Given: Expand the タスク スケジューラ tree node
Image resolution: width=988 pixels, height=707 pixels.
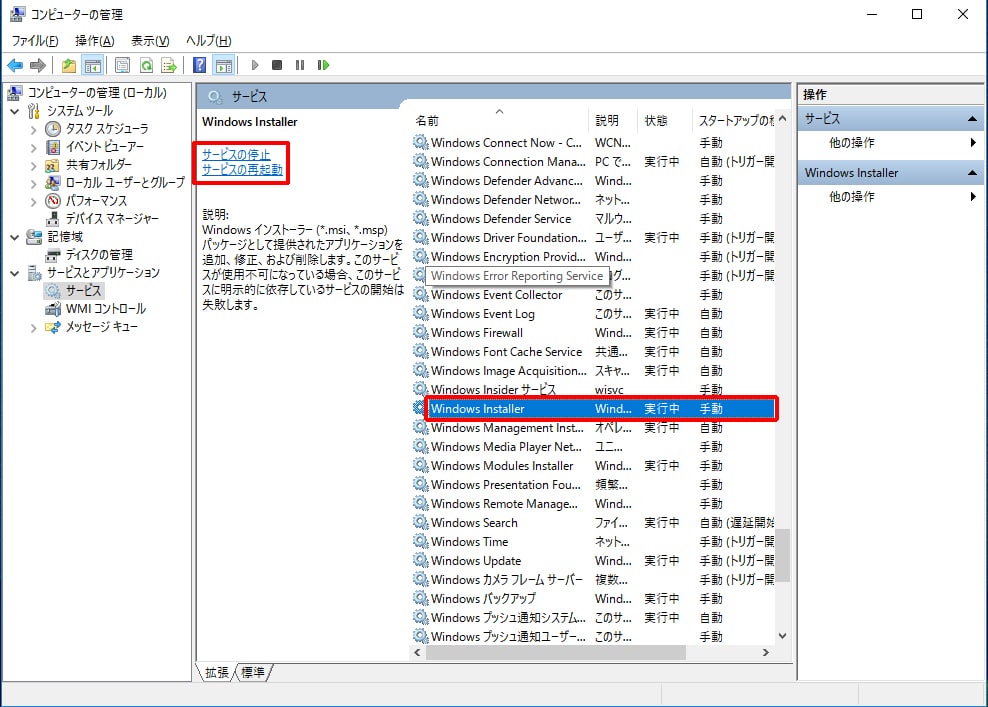Looking at the screenshot, I should 33,129.
